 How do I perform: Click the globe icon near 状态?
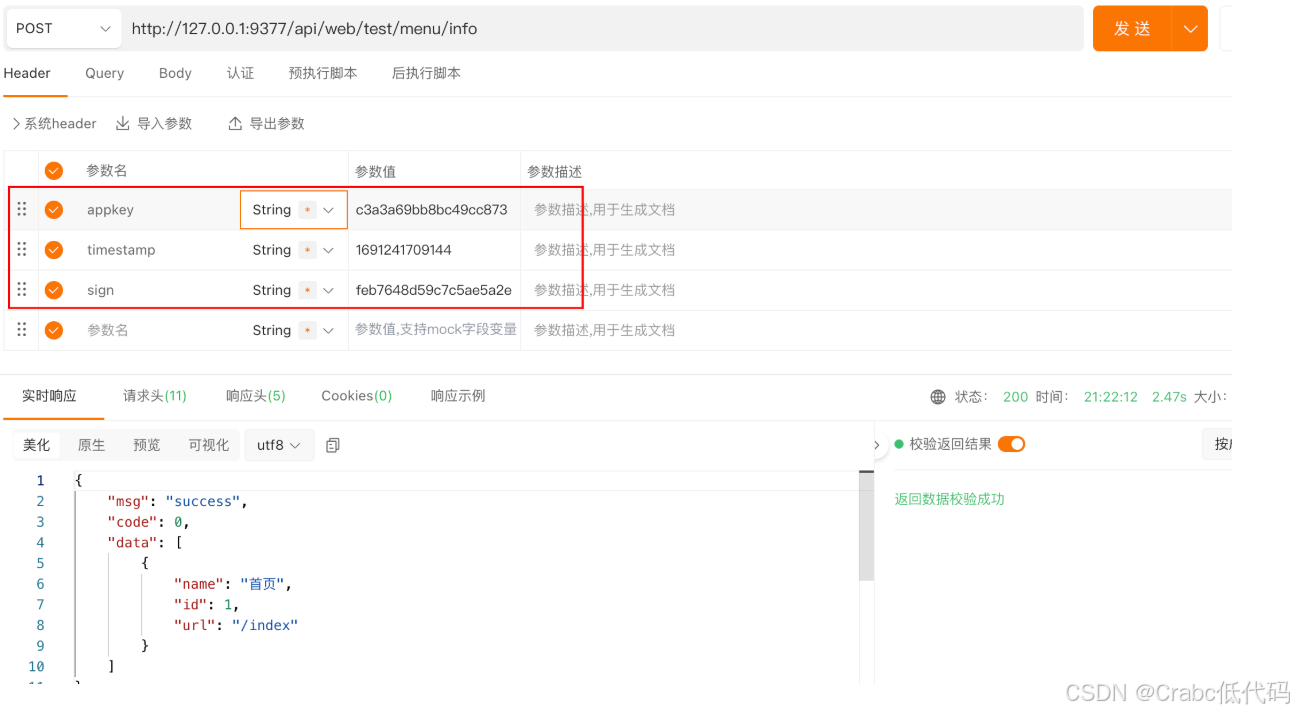936,396
